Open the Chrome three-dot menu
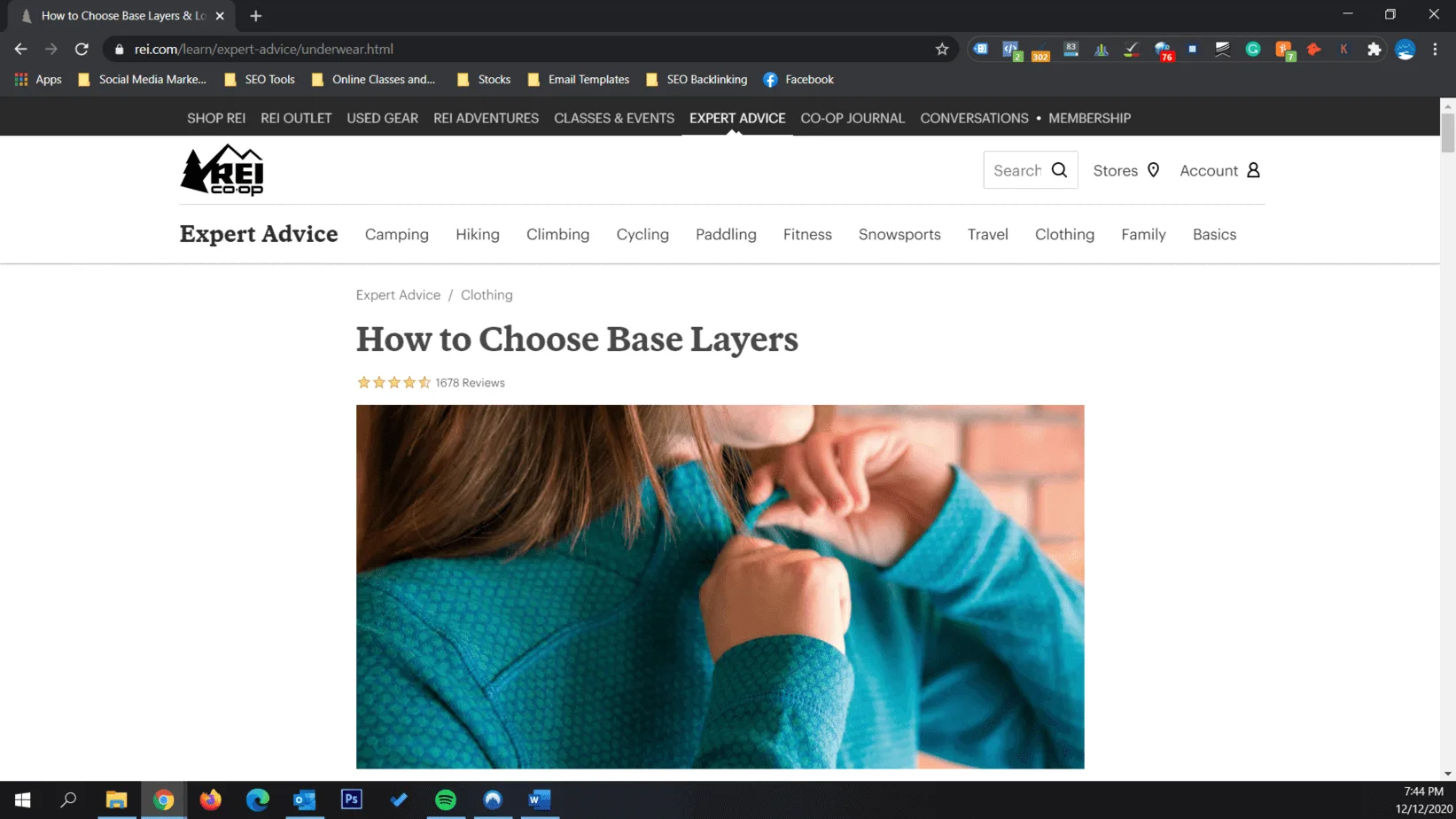Screen dimensions: 1456x819 1435,50
